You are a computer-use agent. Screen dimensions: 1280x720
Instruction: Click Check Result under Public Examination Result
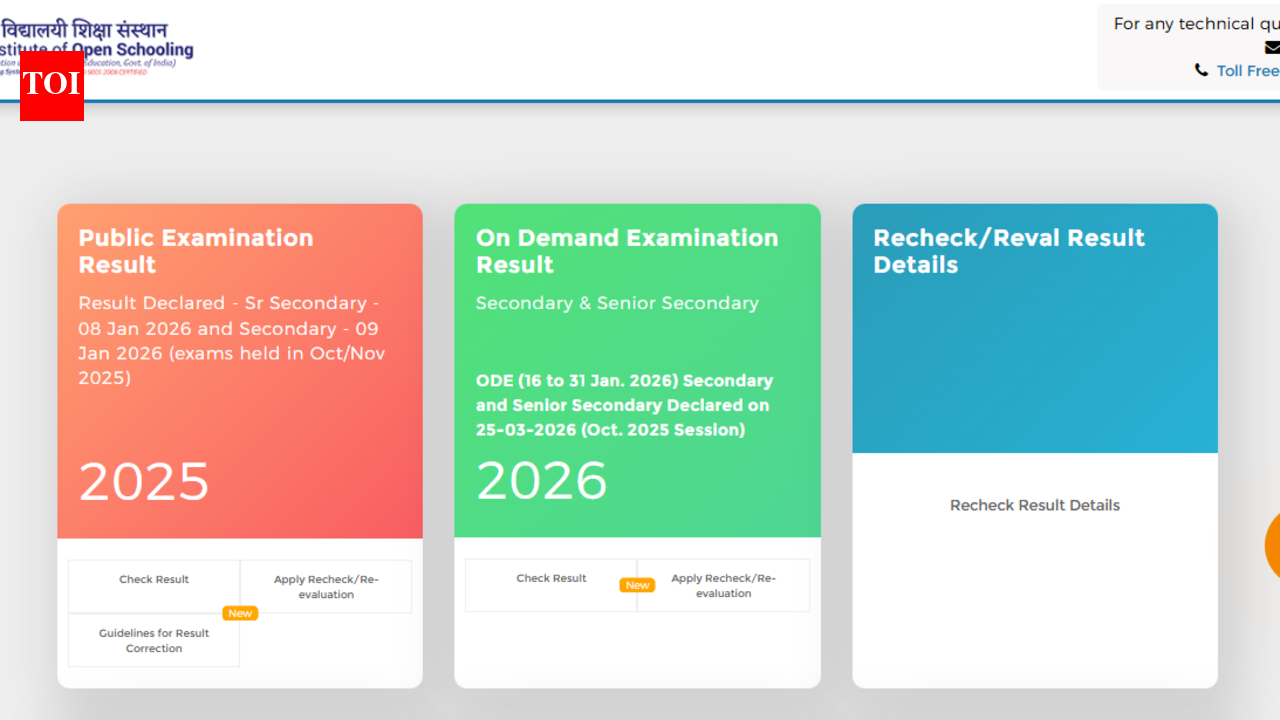(x=153, y=579)
